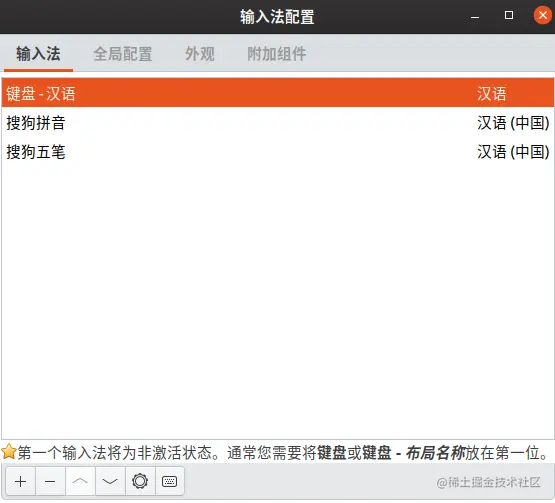
Task: Click 汉语 language label in highlighted row
Action: point(491,94)
